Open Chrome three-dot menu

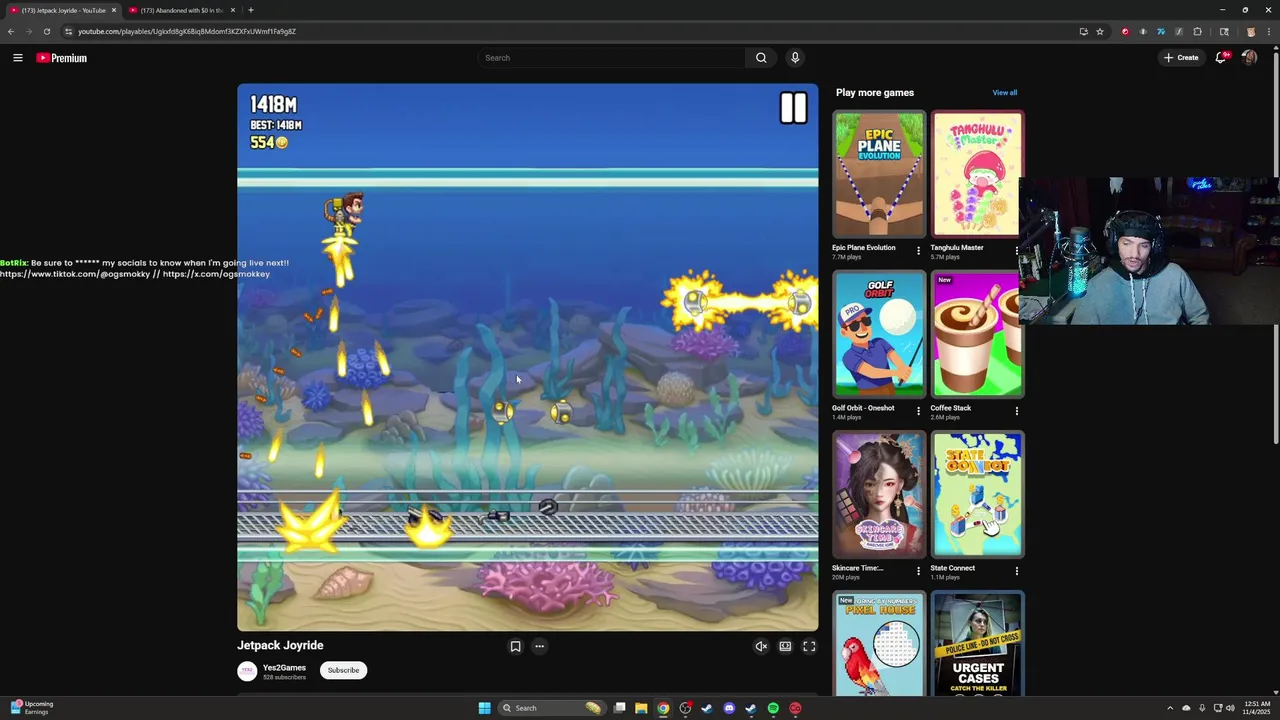[x=1268, y=31]
